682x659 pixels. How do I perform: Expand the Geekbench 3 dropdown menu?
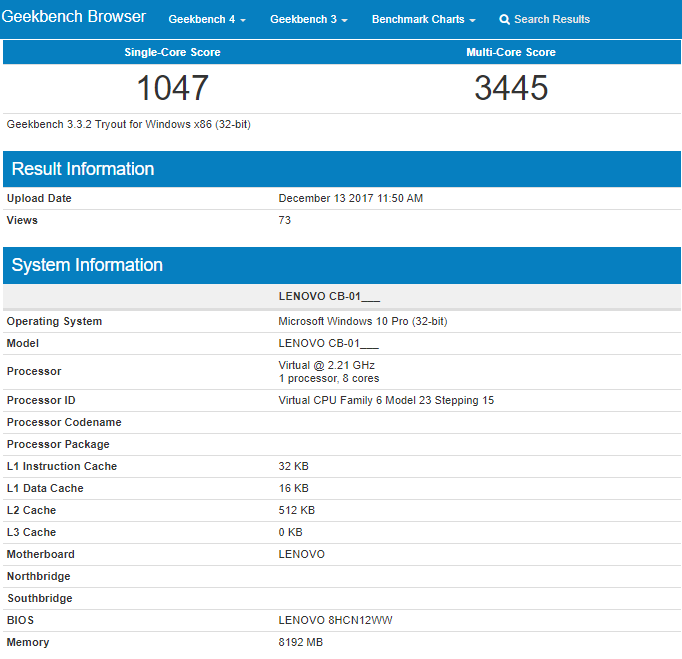(309, 20)
